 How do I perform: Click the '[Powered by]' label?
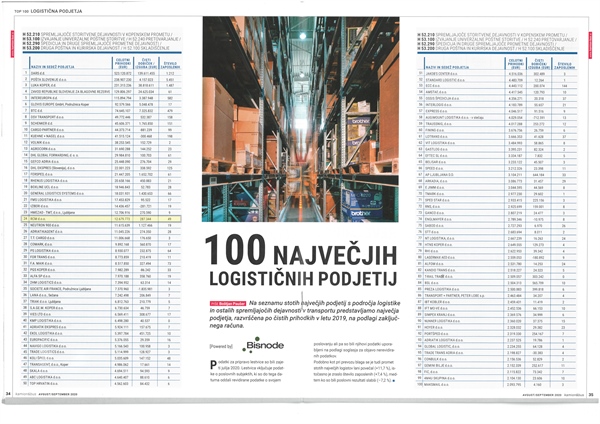(221, 346)
